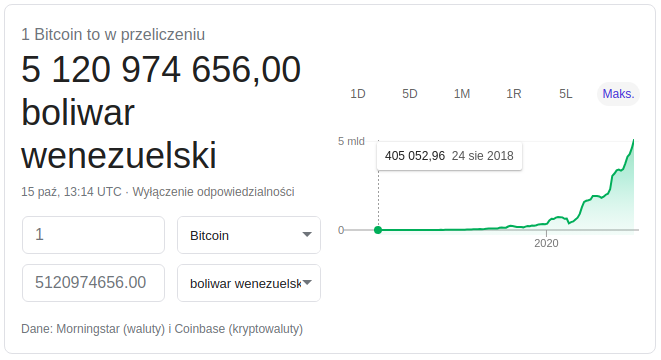Click the green chart marker dot

[378, 230]
